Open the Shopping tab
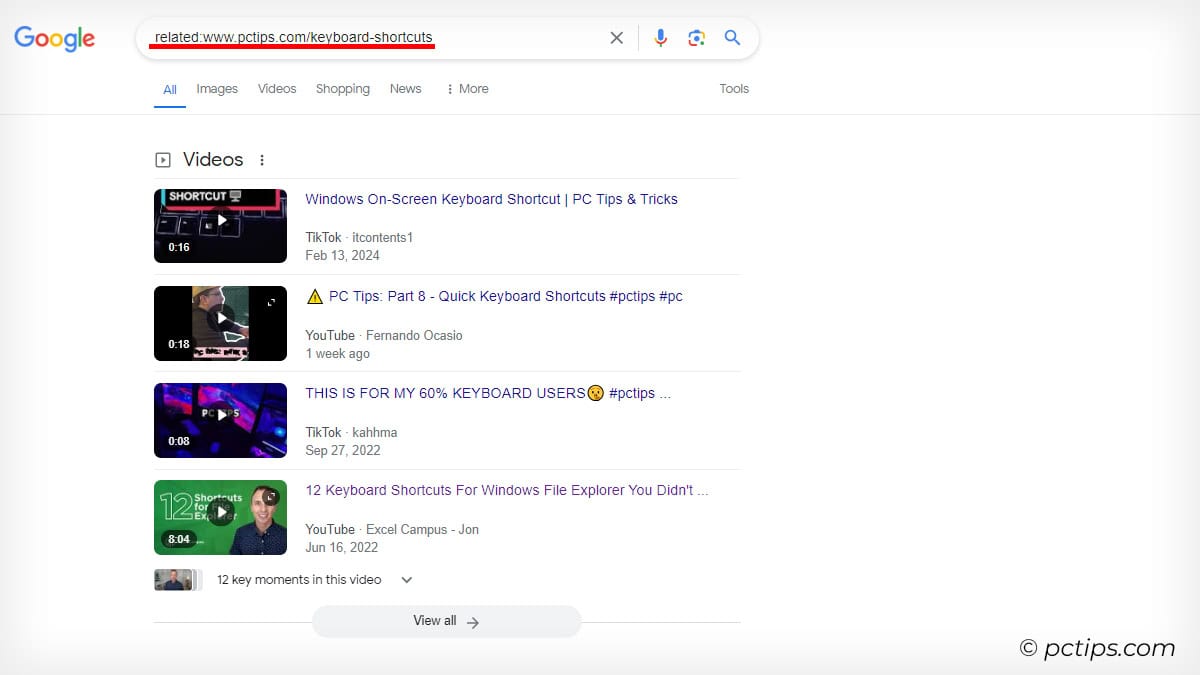Image resolution: width=1200 pixels, height=675 pixels. click(x=343, y=89)
